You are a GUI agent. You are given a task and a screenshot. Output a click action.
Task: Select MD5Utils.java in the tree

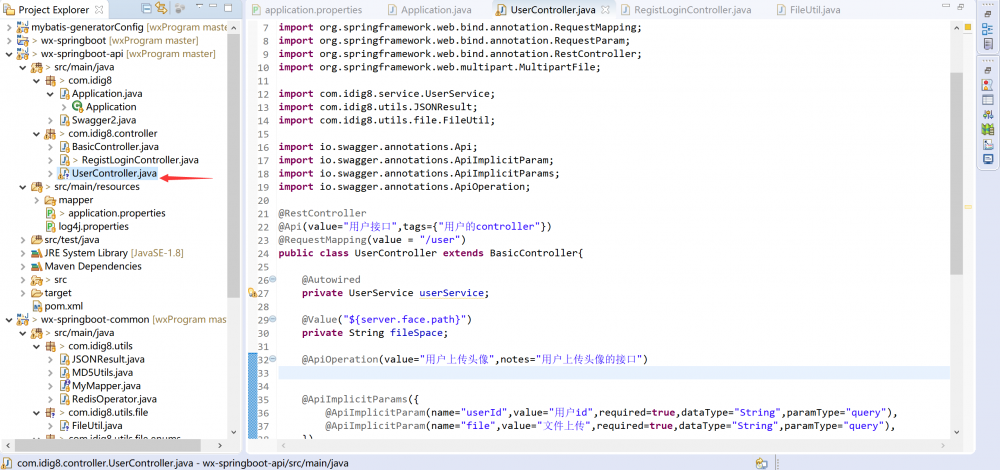pos(102,372)
